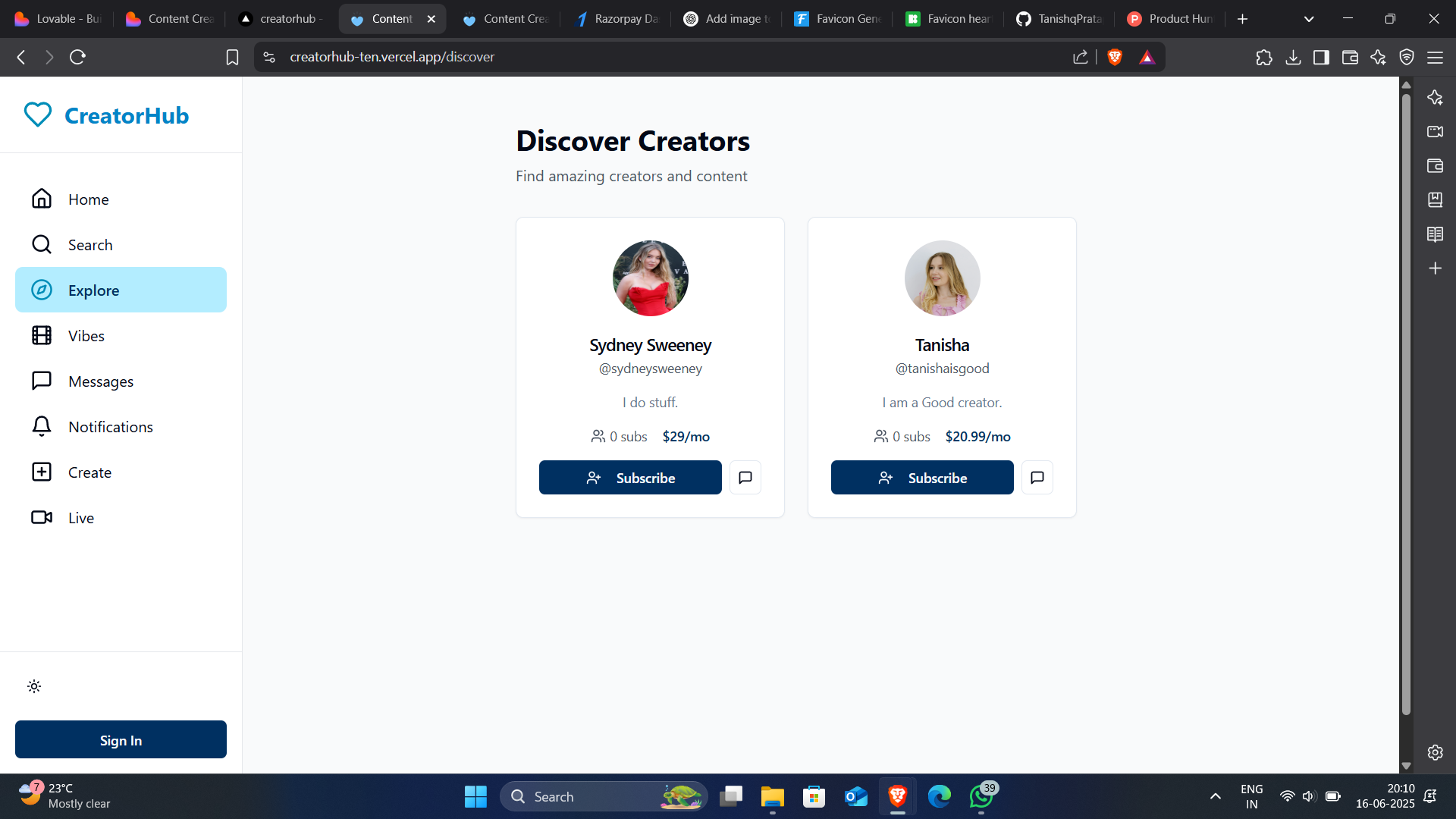
Task: Open the ENG IN language switcher
Action: [1251, 796]
